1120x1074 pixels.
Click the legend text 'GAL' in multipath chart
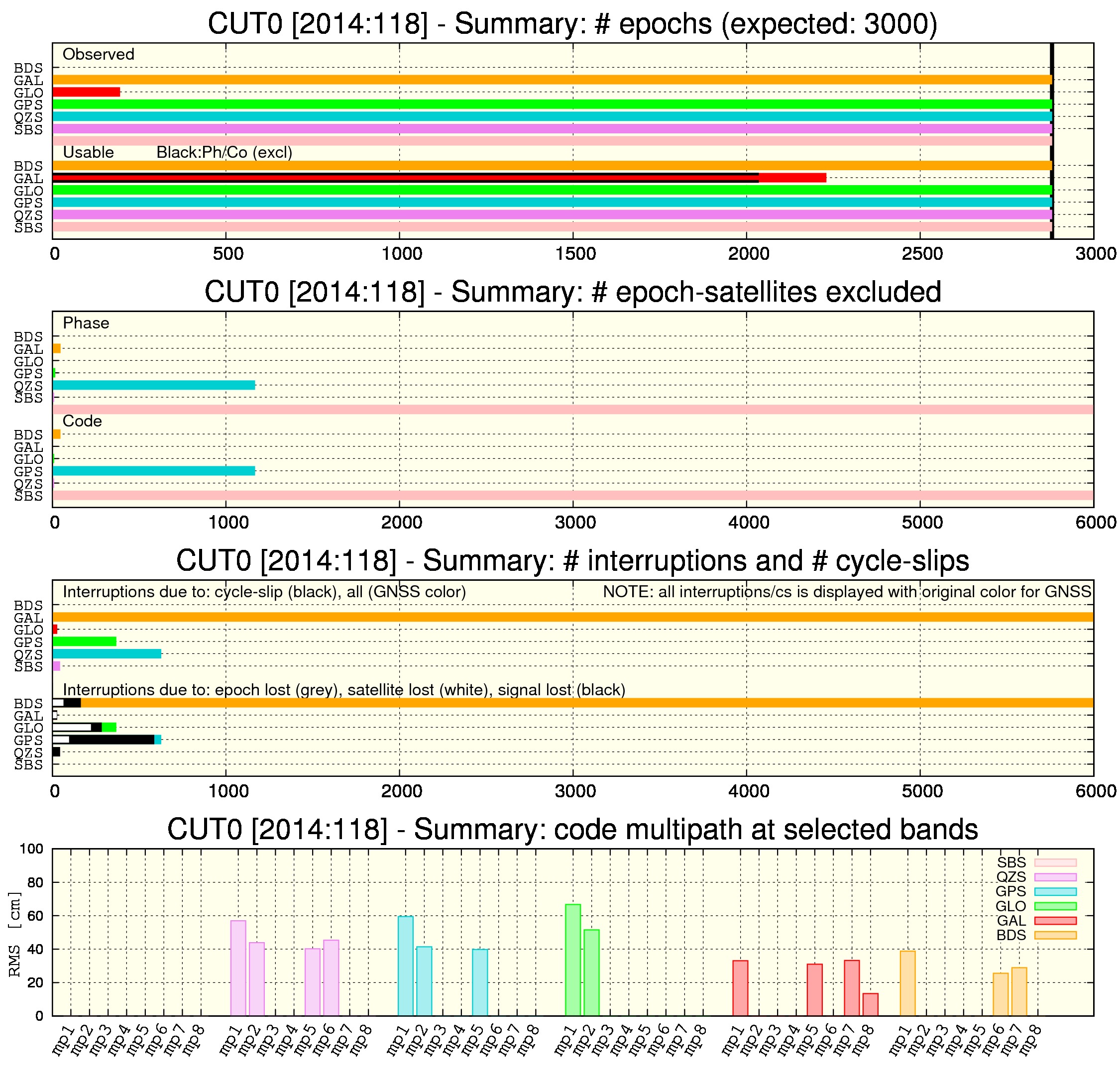click(1011, 921)
